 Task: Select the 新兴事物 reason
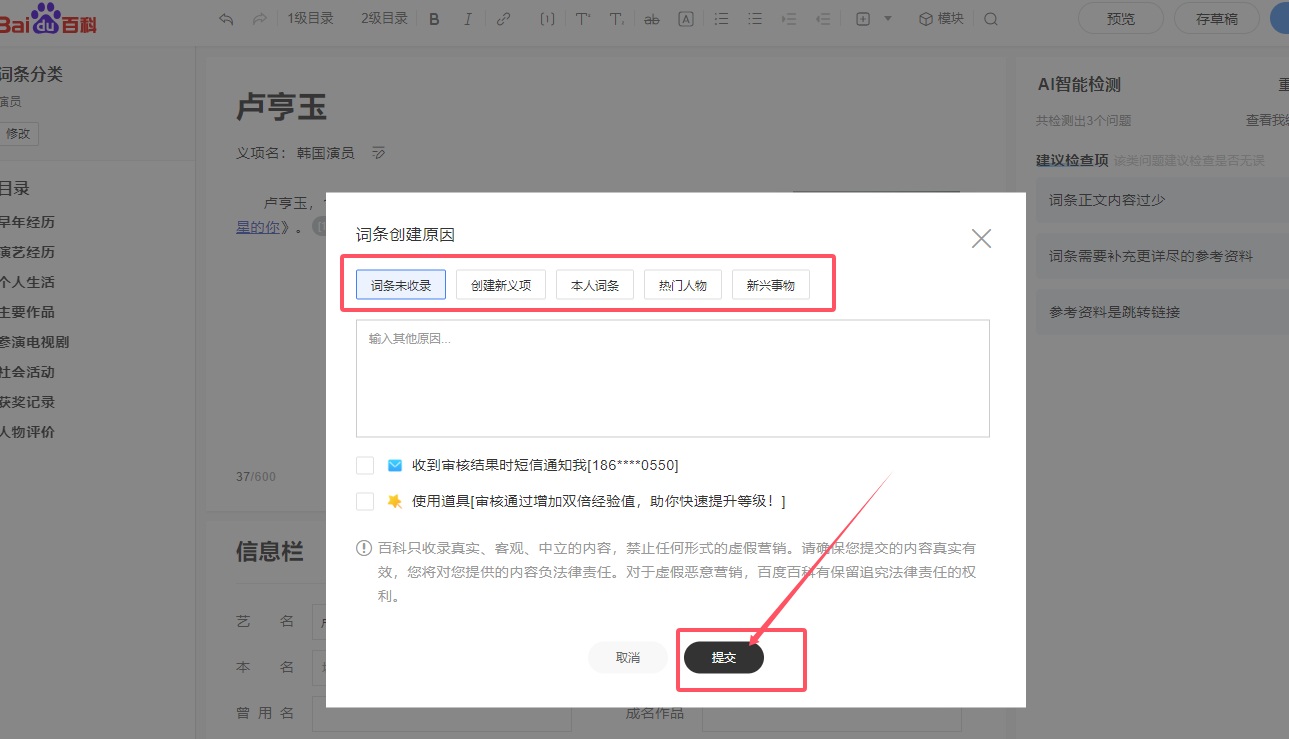pos(771,285)
